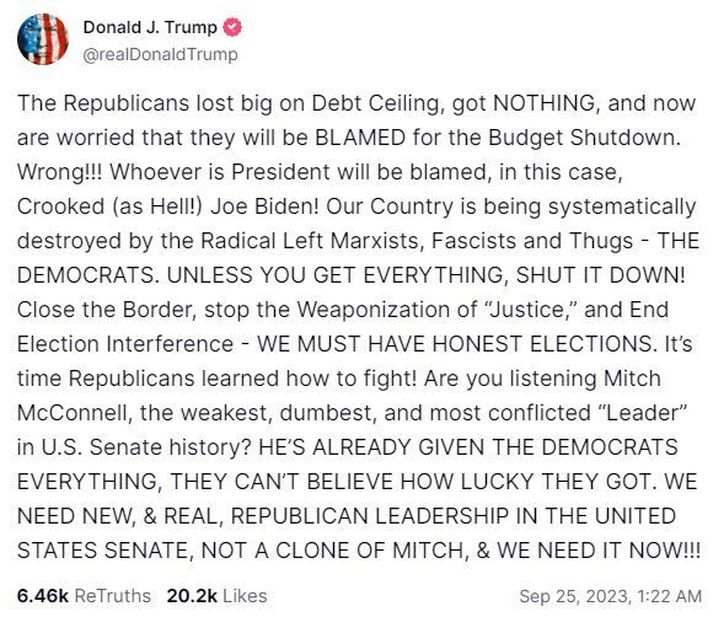Visit the @realDonaldTrump handle link

point(161,55)
